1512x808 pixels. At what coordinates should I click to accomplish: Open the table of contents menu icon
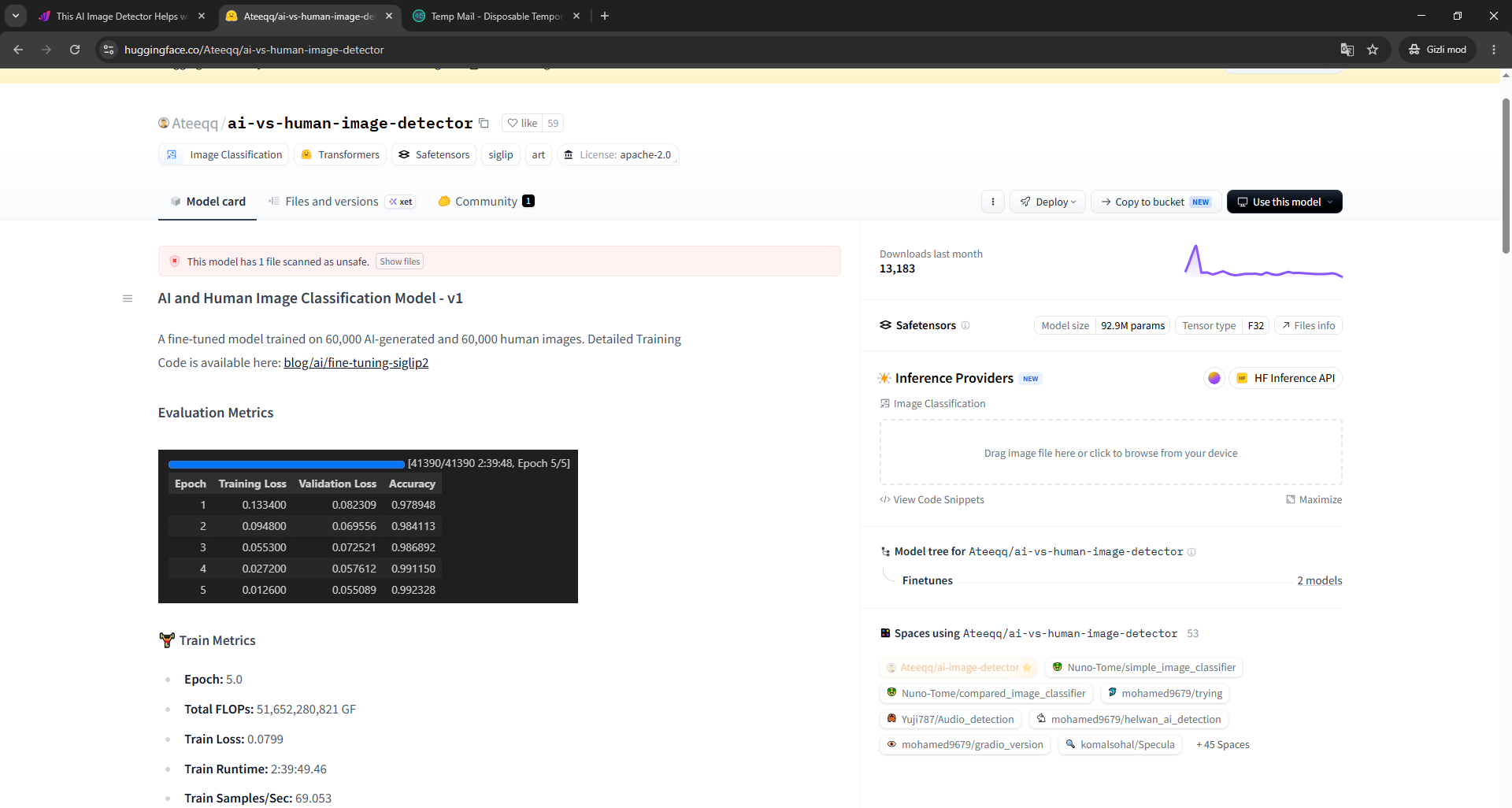click(x=128, y=298)
